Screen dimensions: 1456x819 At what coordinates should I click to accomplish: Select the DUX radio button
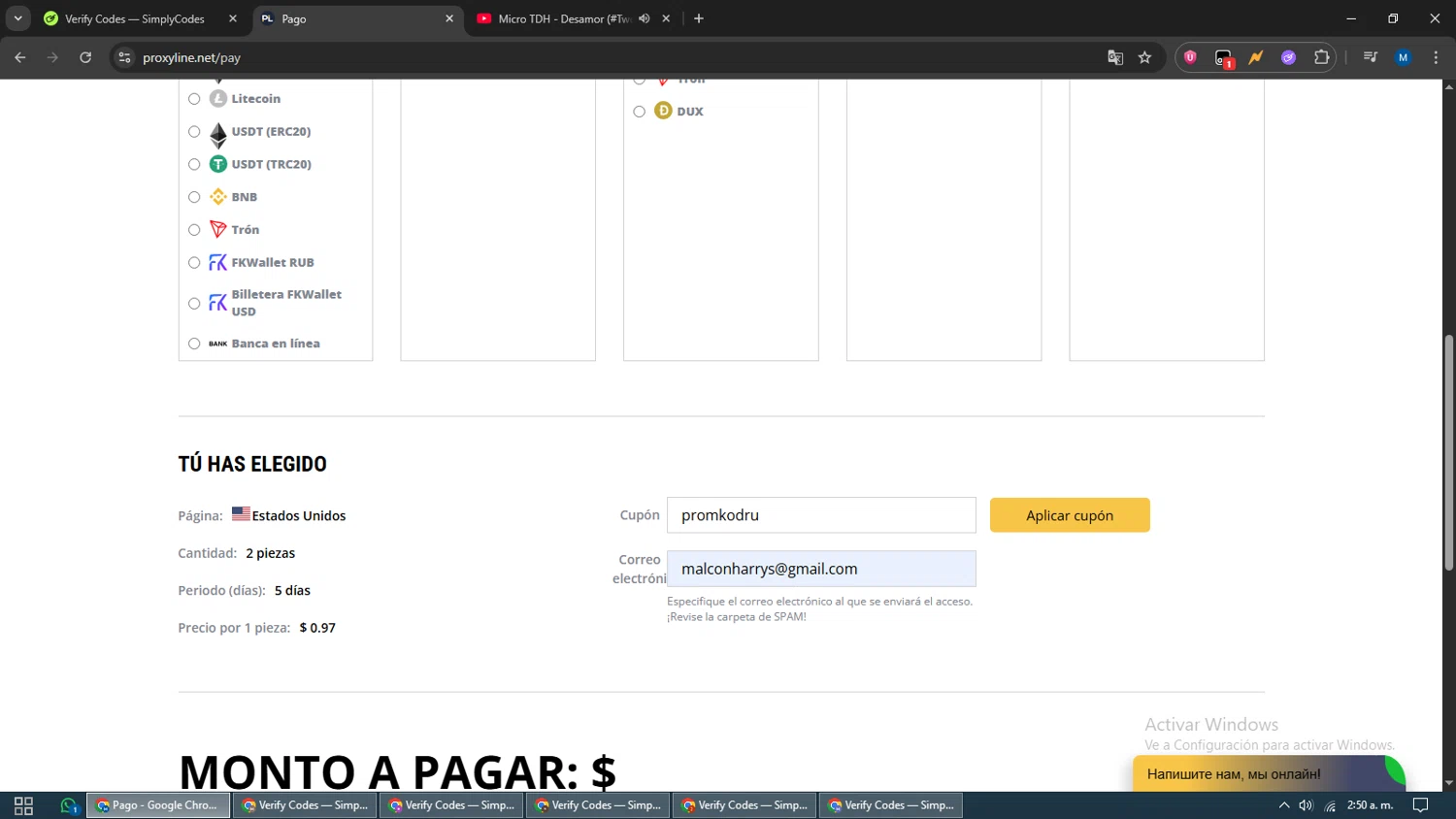click(x=639, y=112)
